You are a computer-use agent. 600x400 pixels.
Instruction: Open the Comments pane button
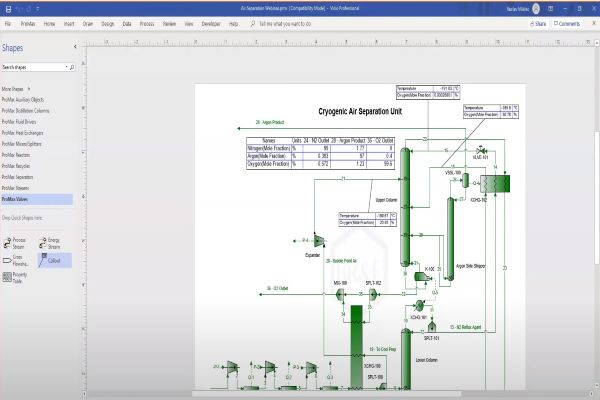[x=566, y=22]
